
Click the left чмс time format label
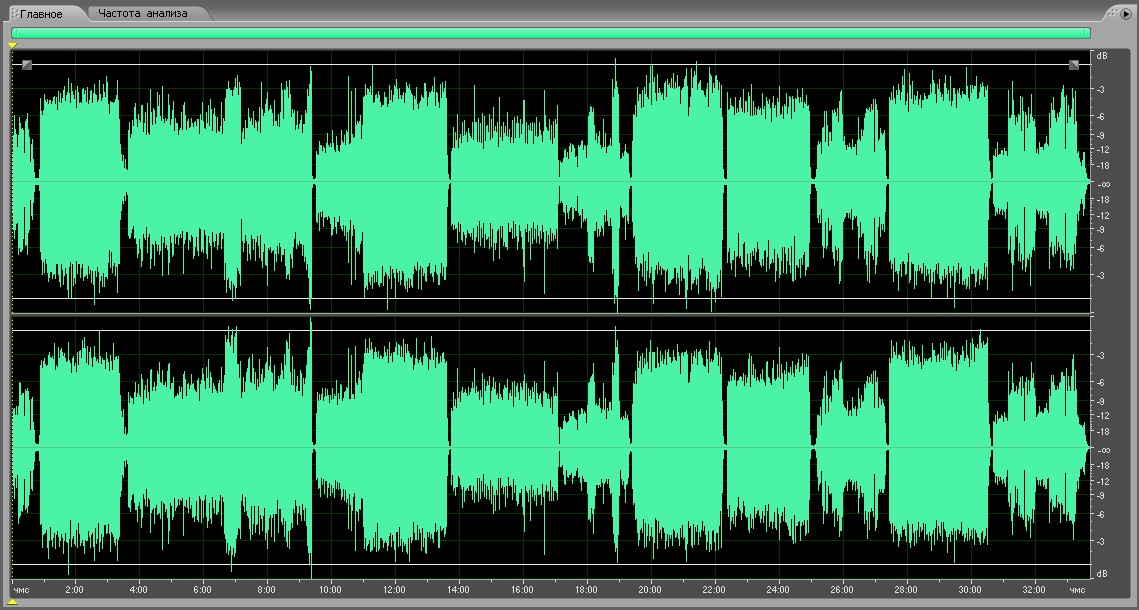pos(21,590)
